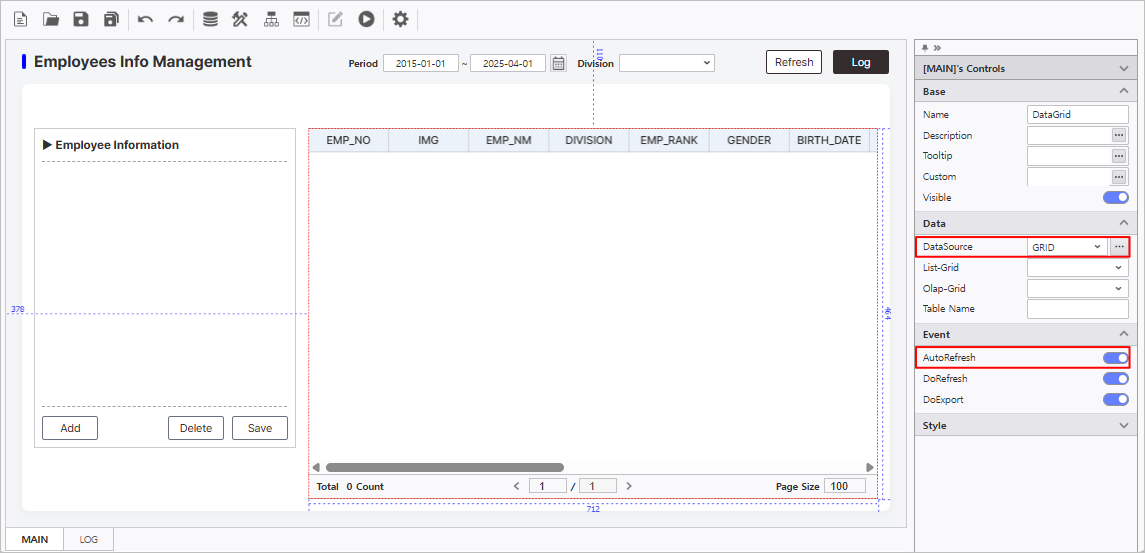
Task: Switch to the MAIN tab
Action: pos(34,539)
